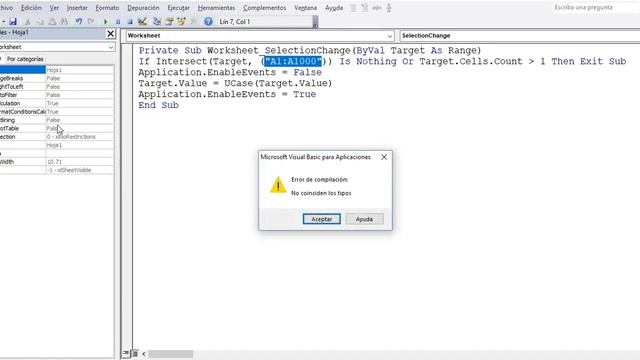Click 'Private Sub Worksheet_SelectionChange' declaration line
640x360 pixels.
click(310, 51)
